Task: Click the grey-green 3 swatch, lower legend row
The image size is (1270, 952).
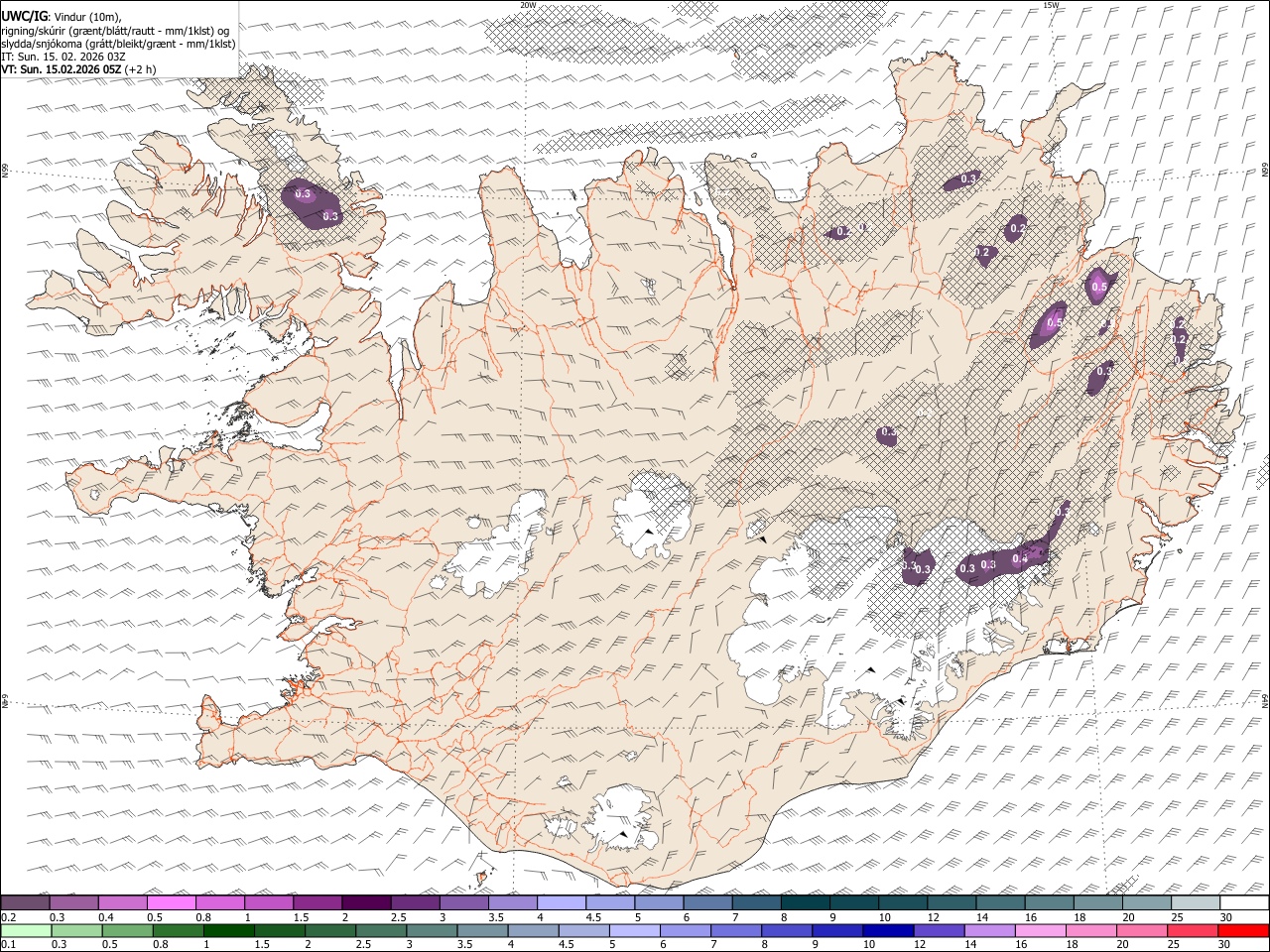Action: 431,930
